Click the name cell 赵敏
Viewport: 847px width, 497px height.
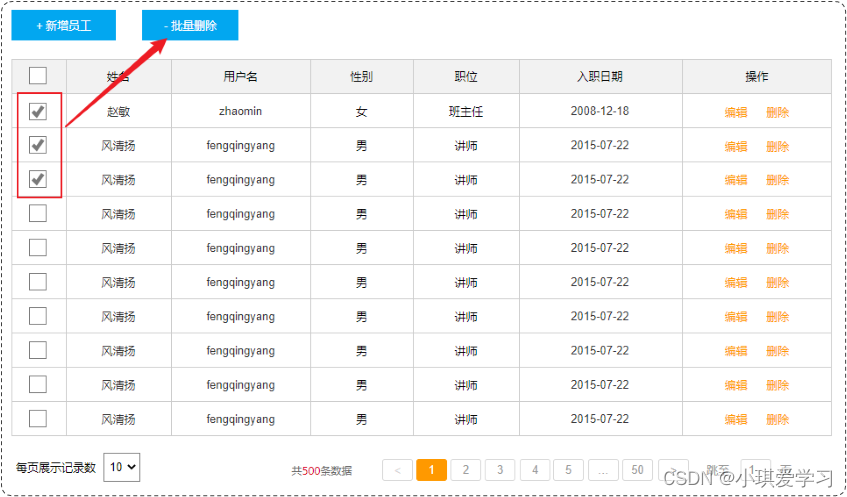point(119,111)
